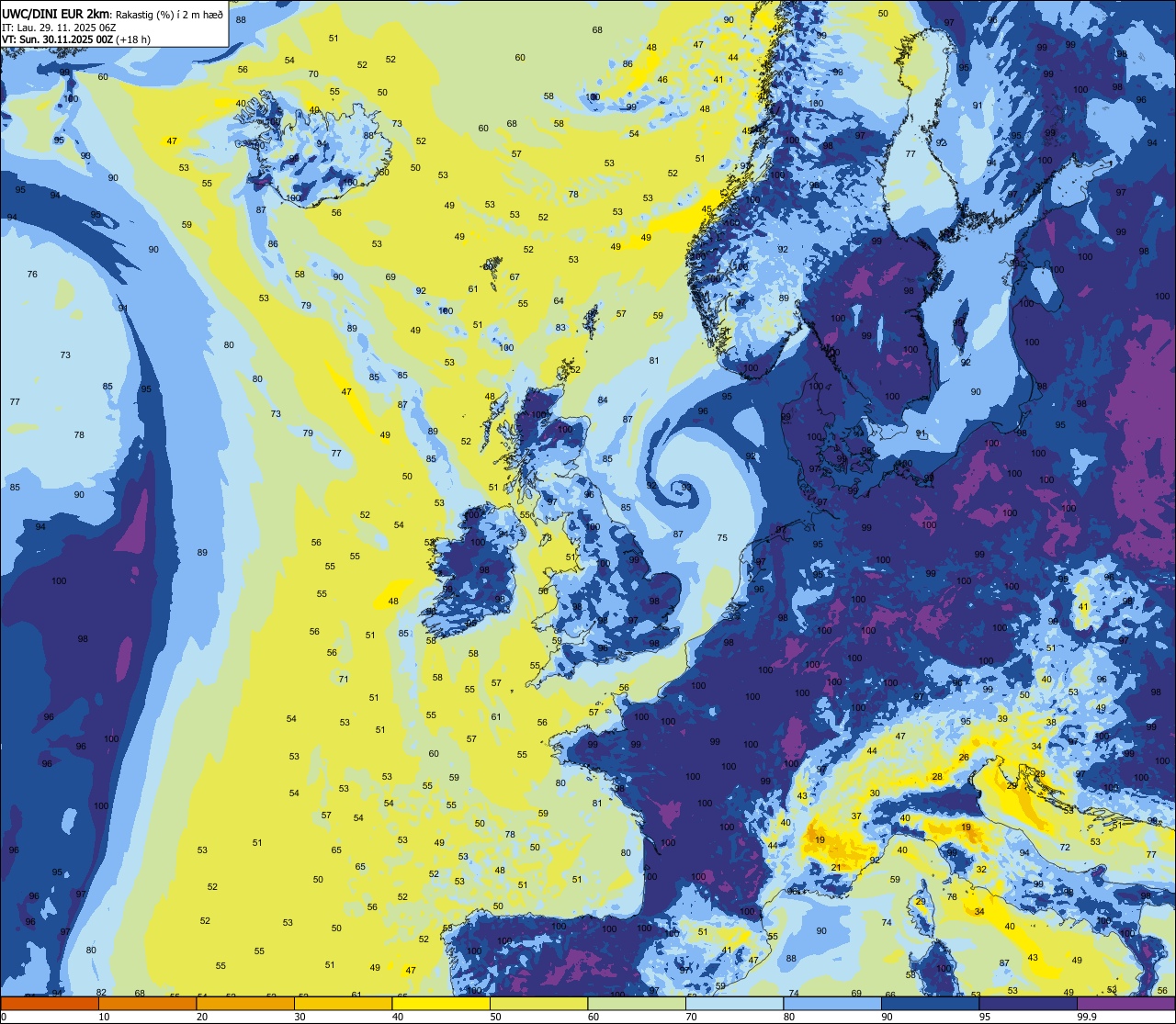Viewport: 1176px width, 1024px height.
Task: Click the 0–10 dark orange legend swatch
Action: (50, 1004)
